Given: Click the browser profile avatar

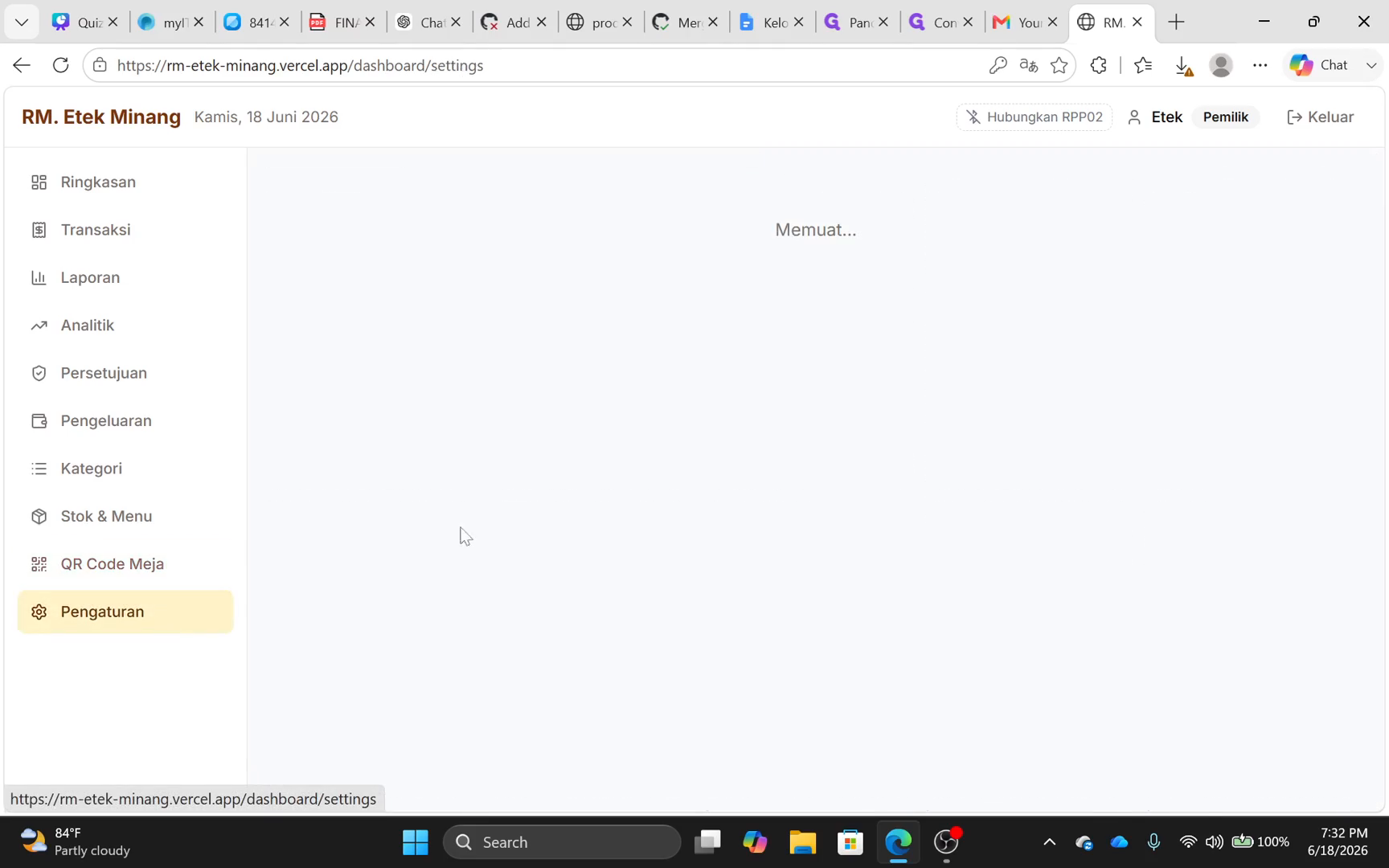Looking at the screenshot, I should click(1221, 65).
